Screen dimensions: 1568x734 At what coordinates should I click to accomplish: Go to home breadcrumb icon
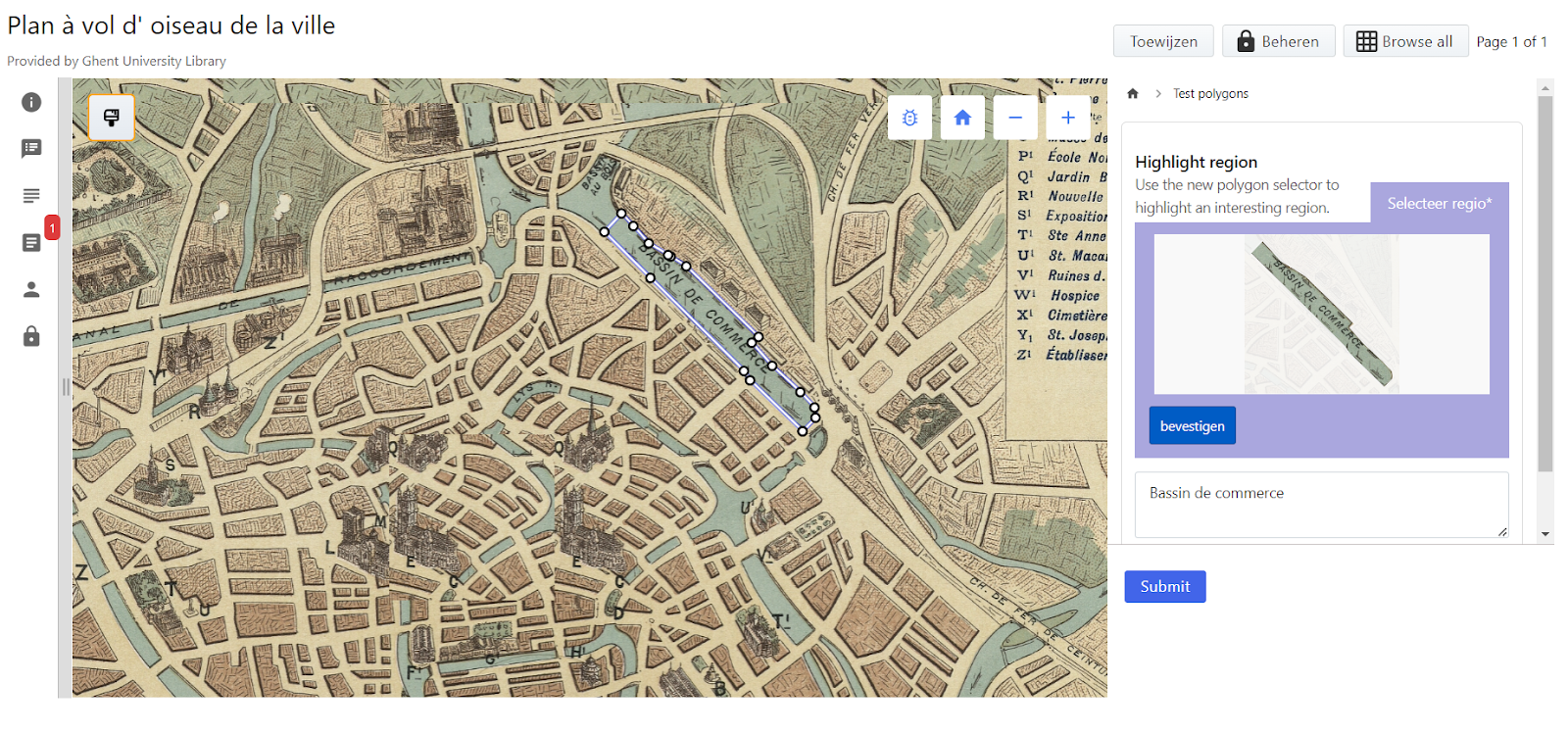(1133, 93)
